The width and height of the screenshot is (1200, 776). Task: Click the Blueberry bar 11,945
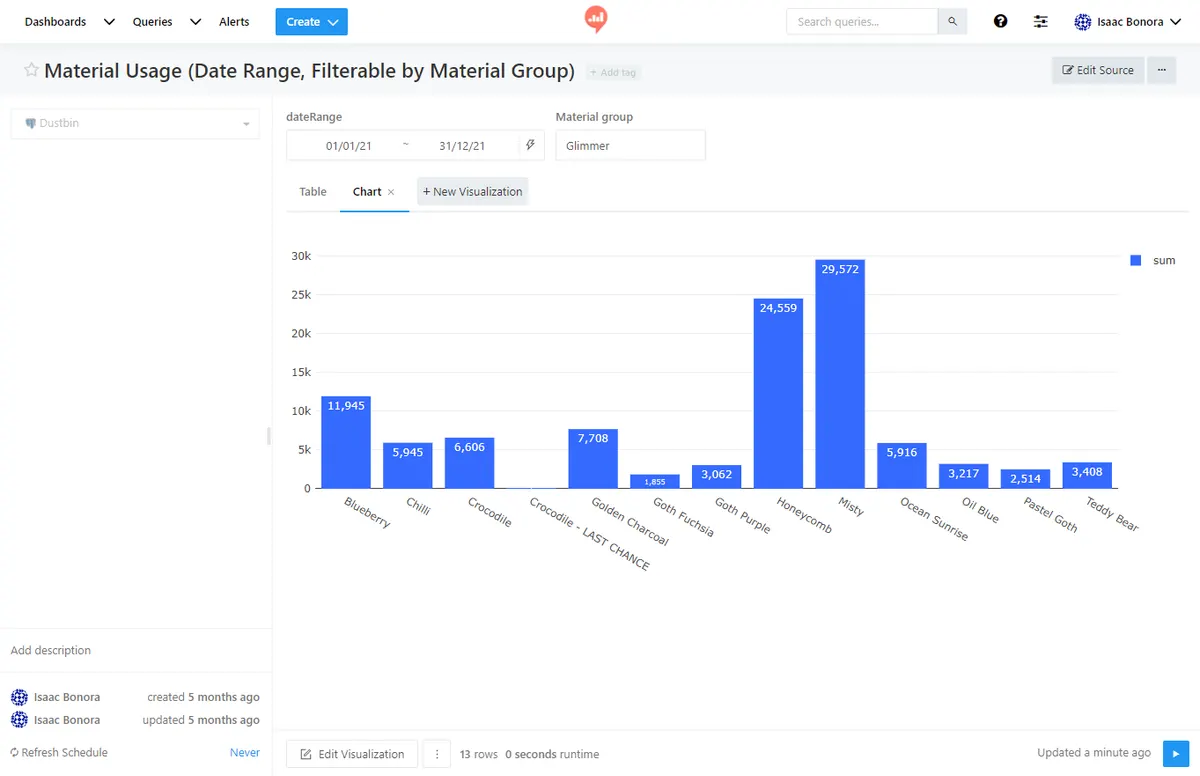(346, 442)
